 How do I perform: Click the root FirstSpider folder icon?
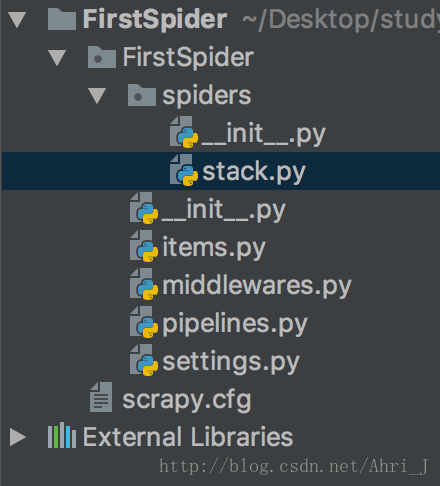pos(62,19)
